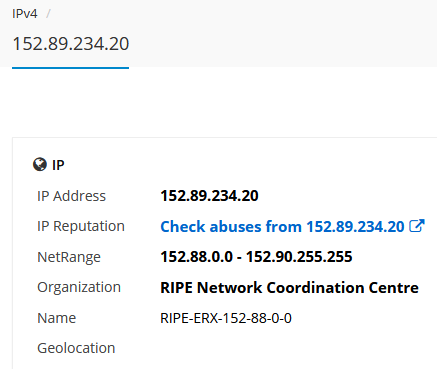The width and height of the screenshot is (437, 369).
Task: Click the blue underline beneath the page title
Action: [x=71, y=68]
